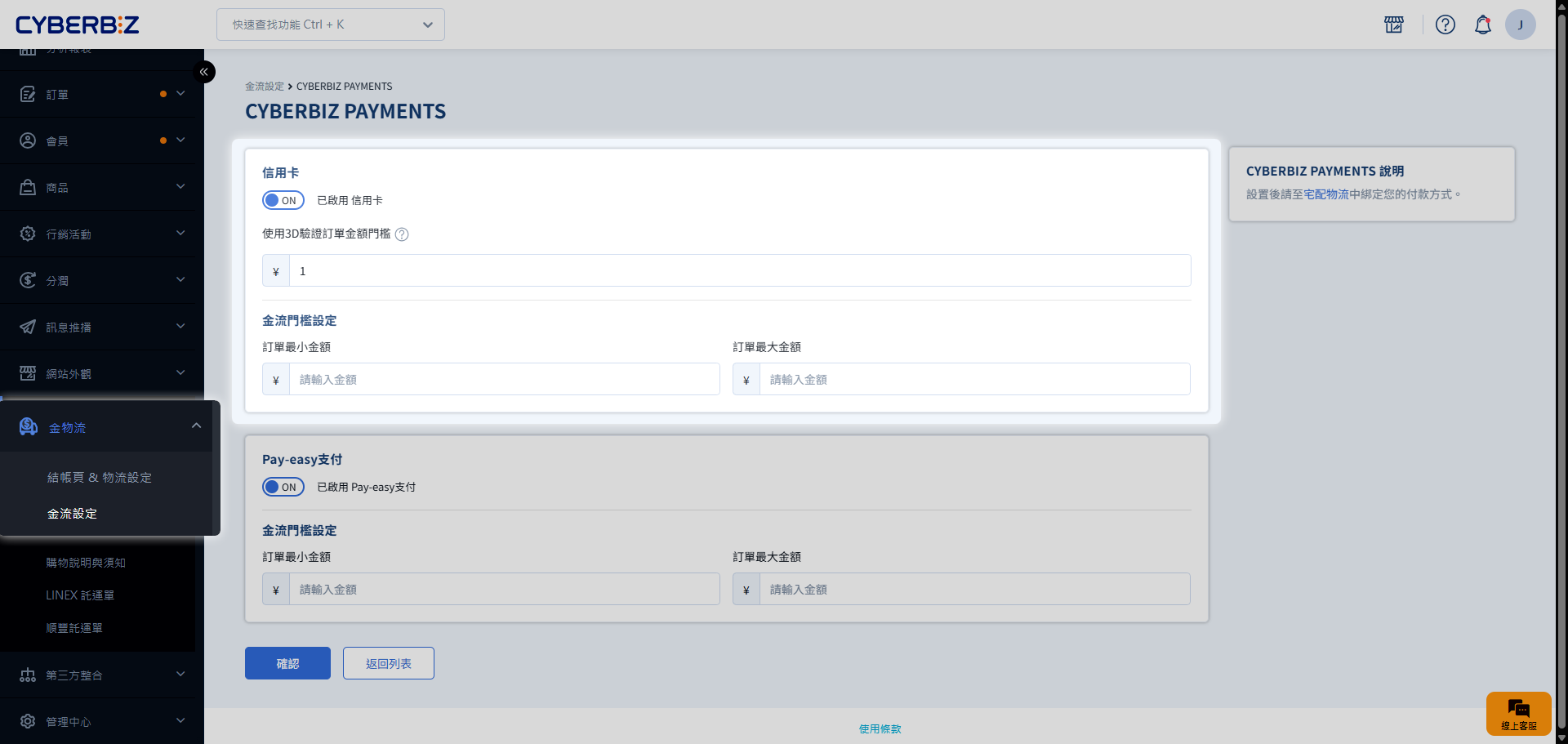The width and height of the screenshot is (1568, 744).
Task: Toggle off the 信用卡 switch
Action: (x=283, y=200)
